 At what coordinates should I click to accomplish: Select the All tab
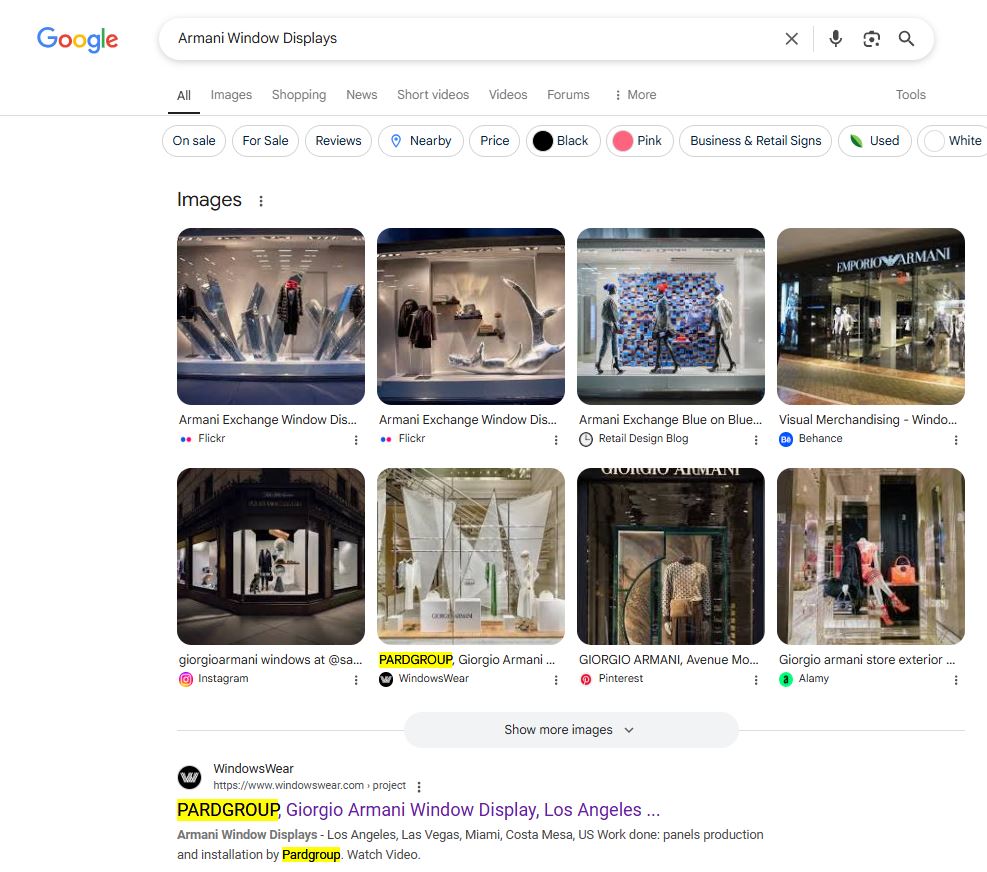(x=184, y=95)
